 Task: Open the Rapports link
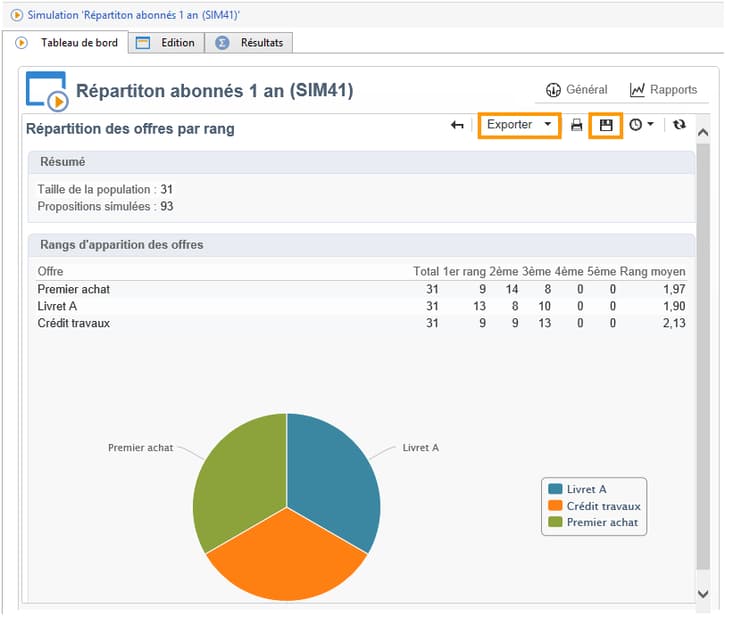coord(663,89)
